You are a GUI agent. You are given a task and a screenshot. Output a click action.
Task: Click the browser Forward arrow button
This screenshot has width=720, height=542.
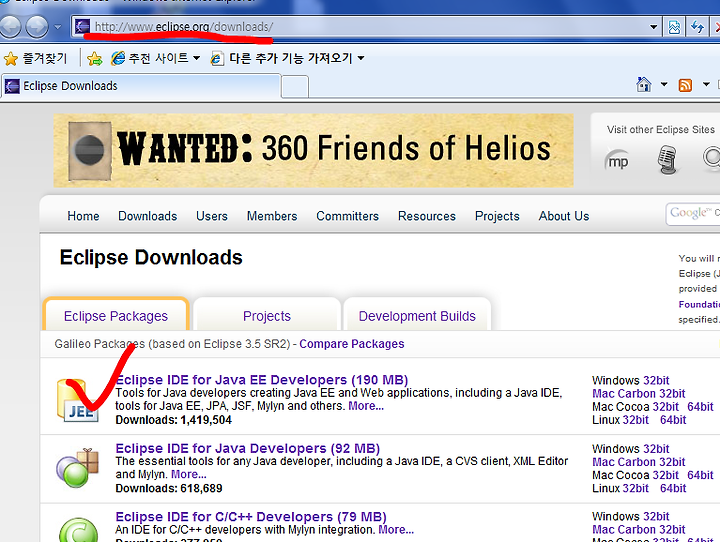[x=37, y=26]
